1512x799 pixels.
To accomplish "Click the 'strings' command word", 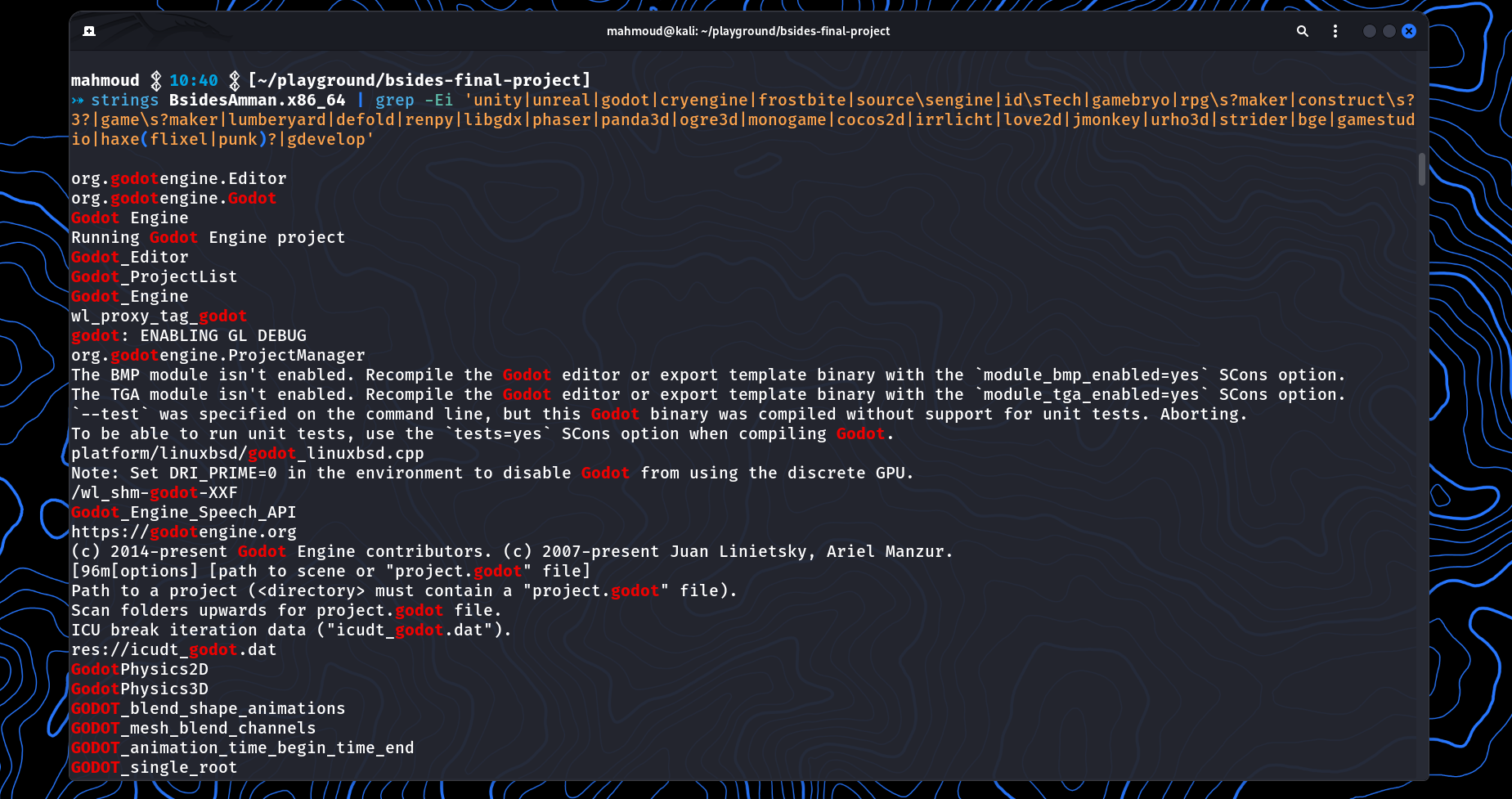I will click(x=124, y=100).
